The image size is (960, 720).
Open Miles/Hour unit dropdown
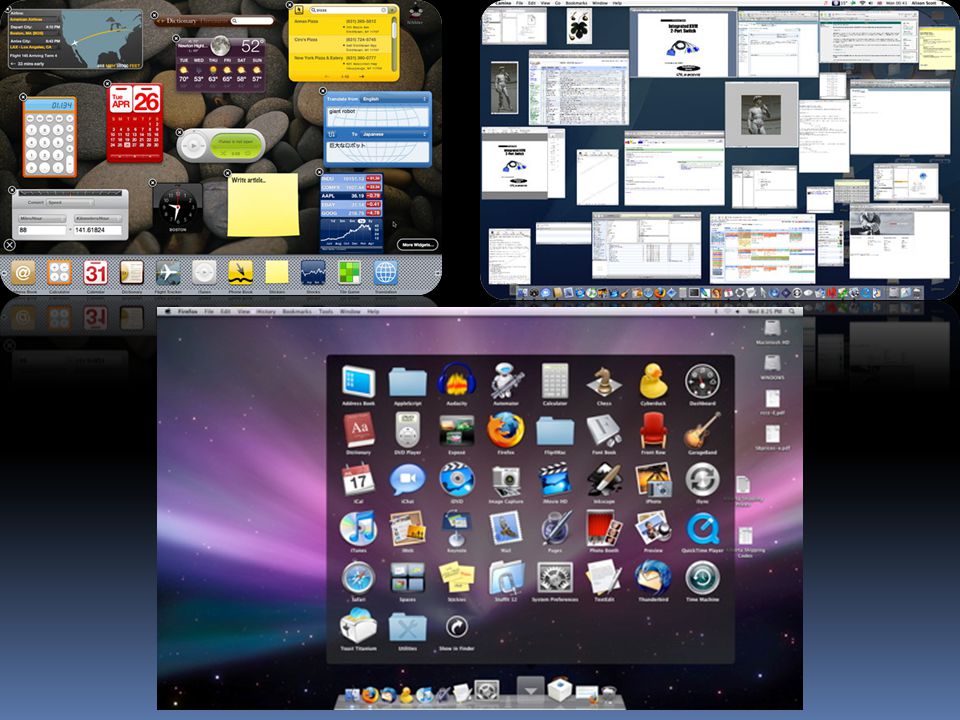click(42, 218)
